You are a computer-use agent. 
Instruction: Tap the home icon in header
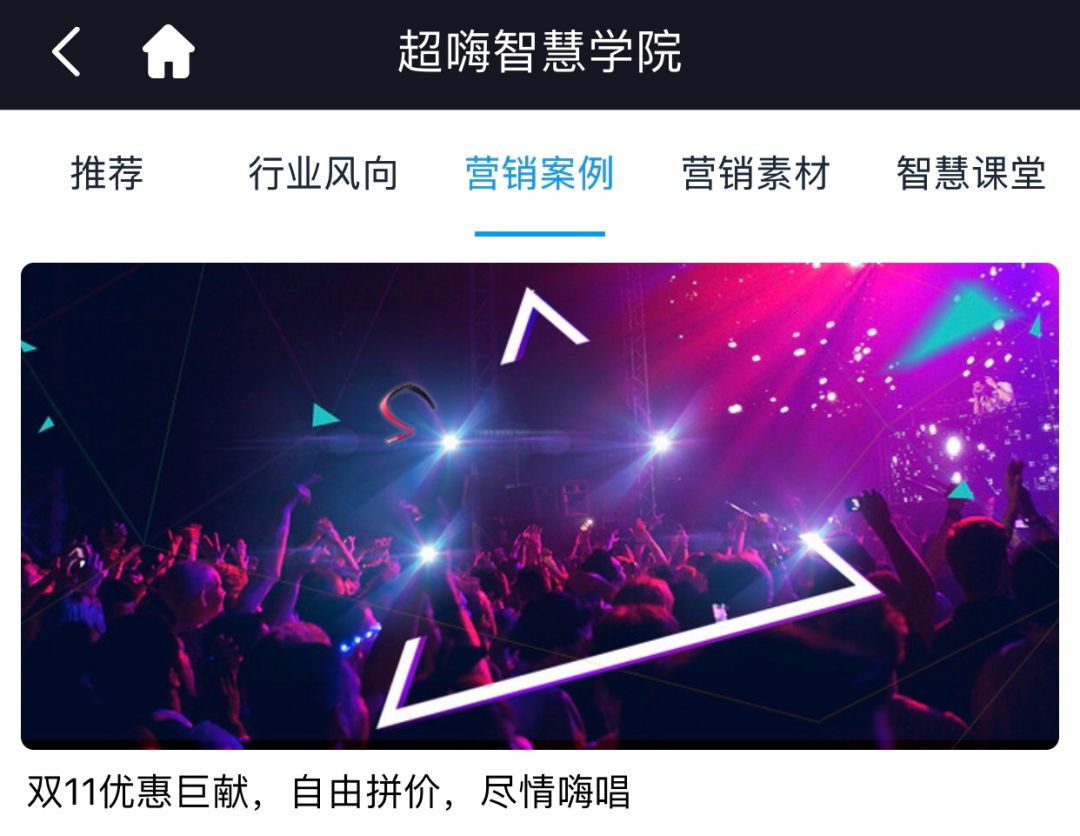[x=169, y=52]
